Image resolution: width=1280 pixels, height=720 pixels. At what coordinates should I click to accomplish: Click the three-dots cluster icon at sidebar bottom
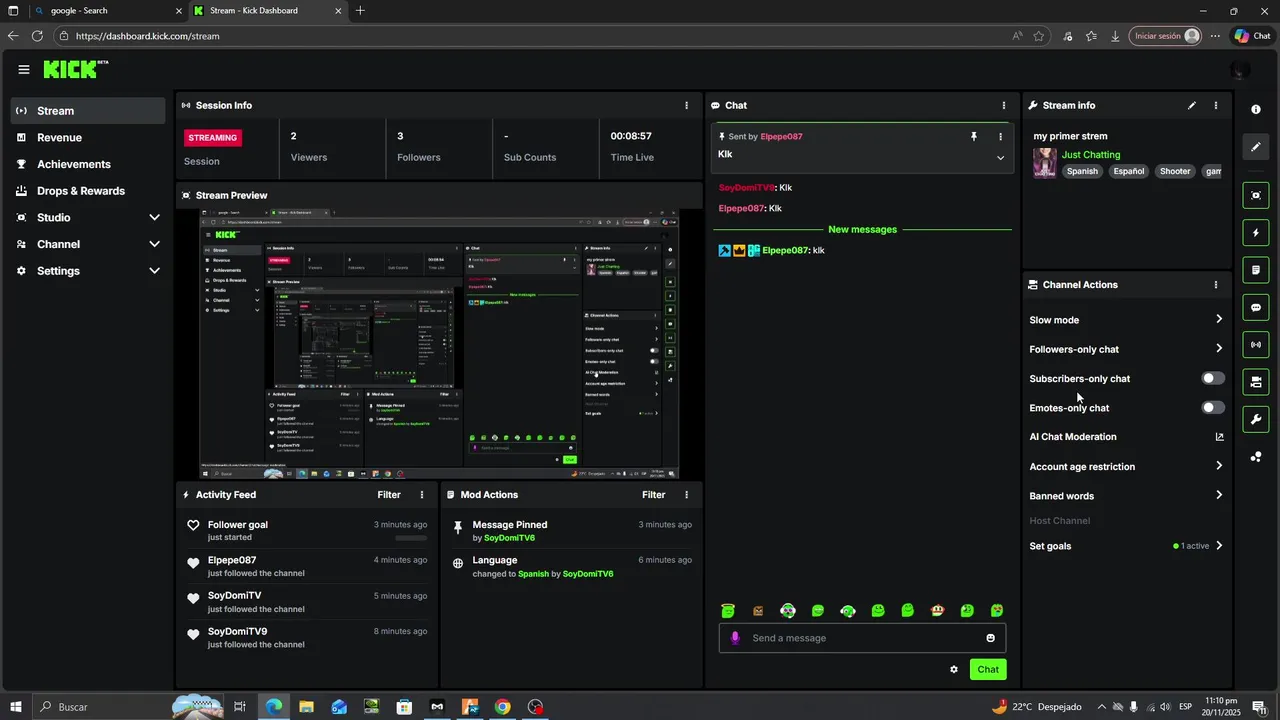click(x=1256, y=457)
